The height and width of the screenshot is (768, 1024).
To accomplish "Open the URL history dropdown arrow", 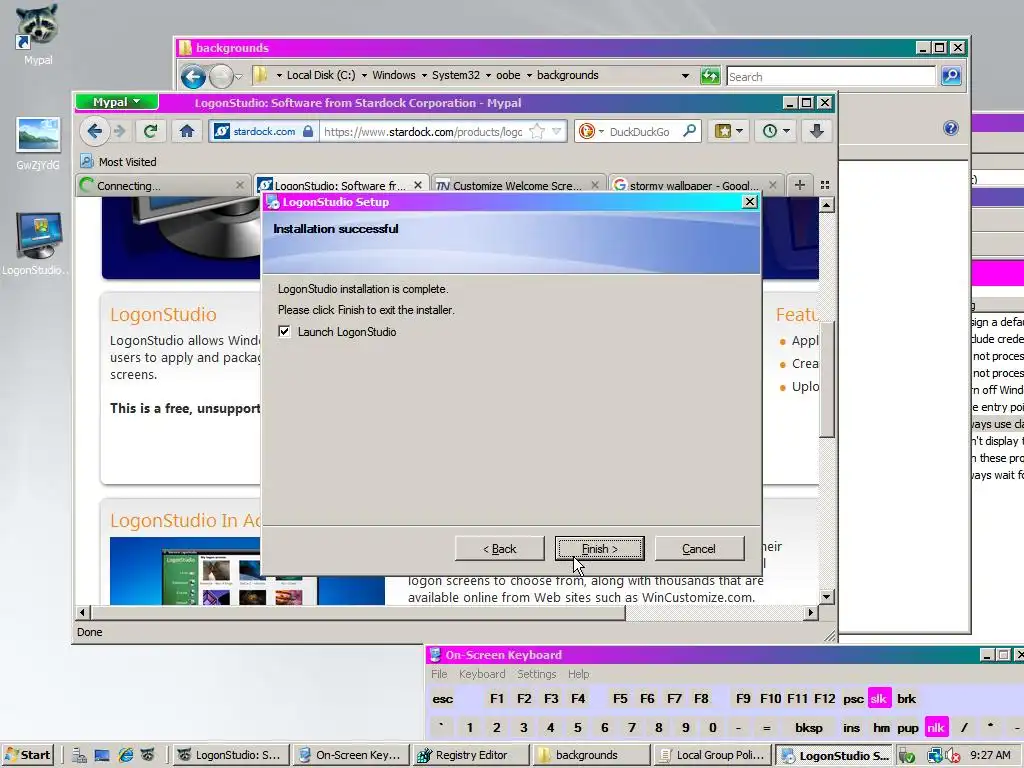I will tap(556, 131).
